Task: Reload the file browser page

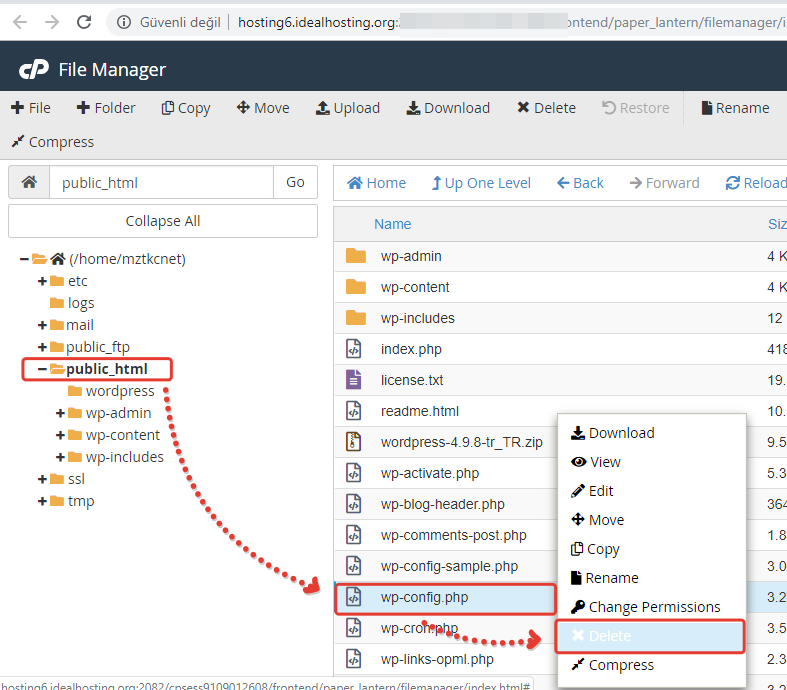Action: tap(755, 183)
